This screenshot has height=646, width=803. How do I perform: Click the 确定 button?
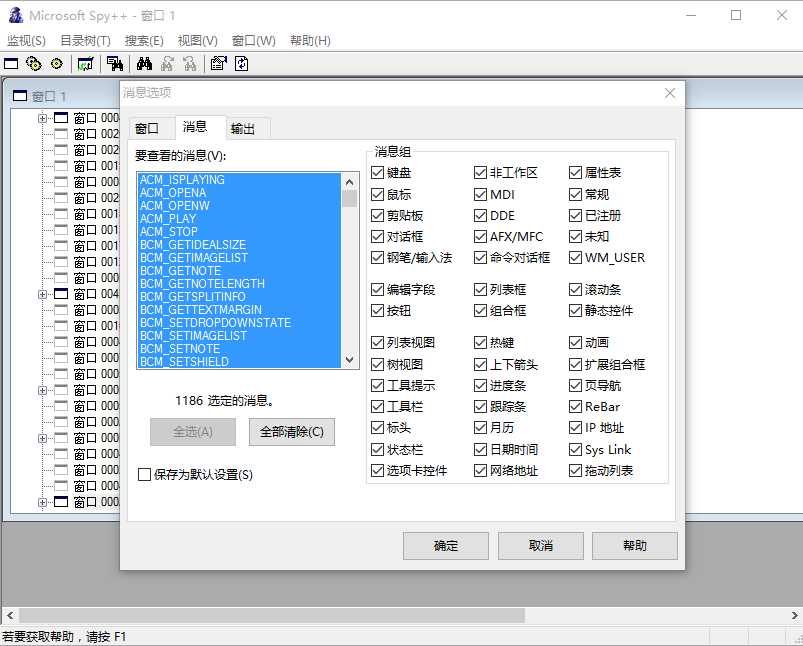[446, 546]
